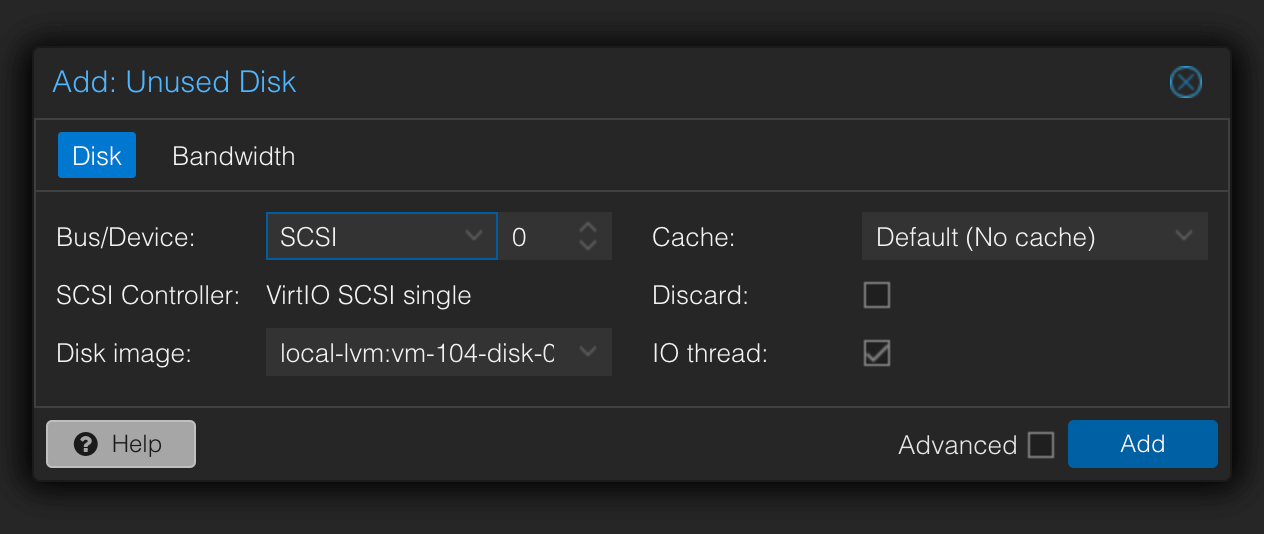
Task: Toggle the Advanced options checkbox
Action: click(1041, 445)
